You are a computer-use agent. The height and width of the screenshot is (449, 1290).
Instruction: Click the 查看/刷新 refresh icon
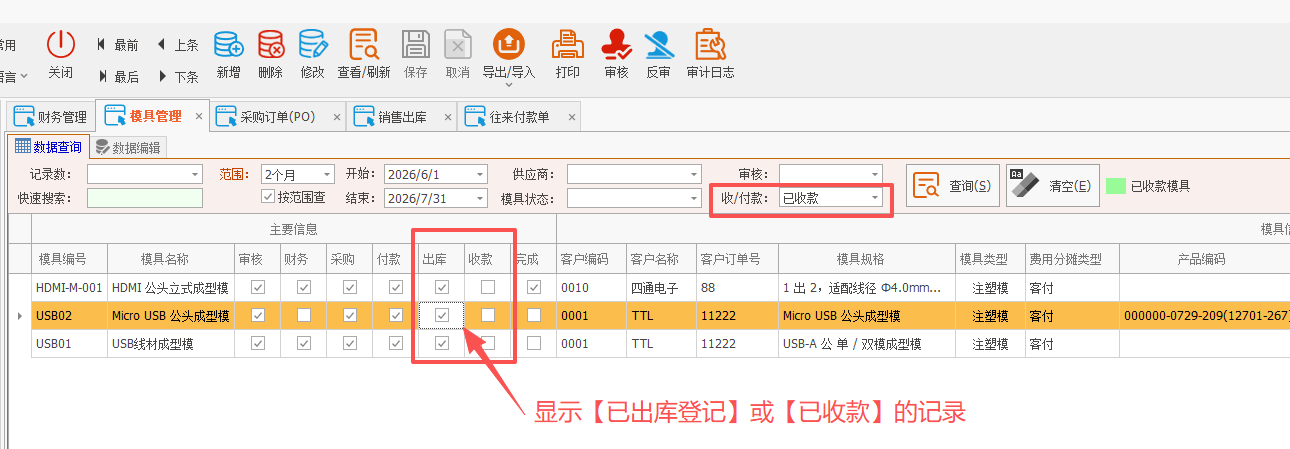363,44
